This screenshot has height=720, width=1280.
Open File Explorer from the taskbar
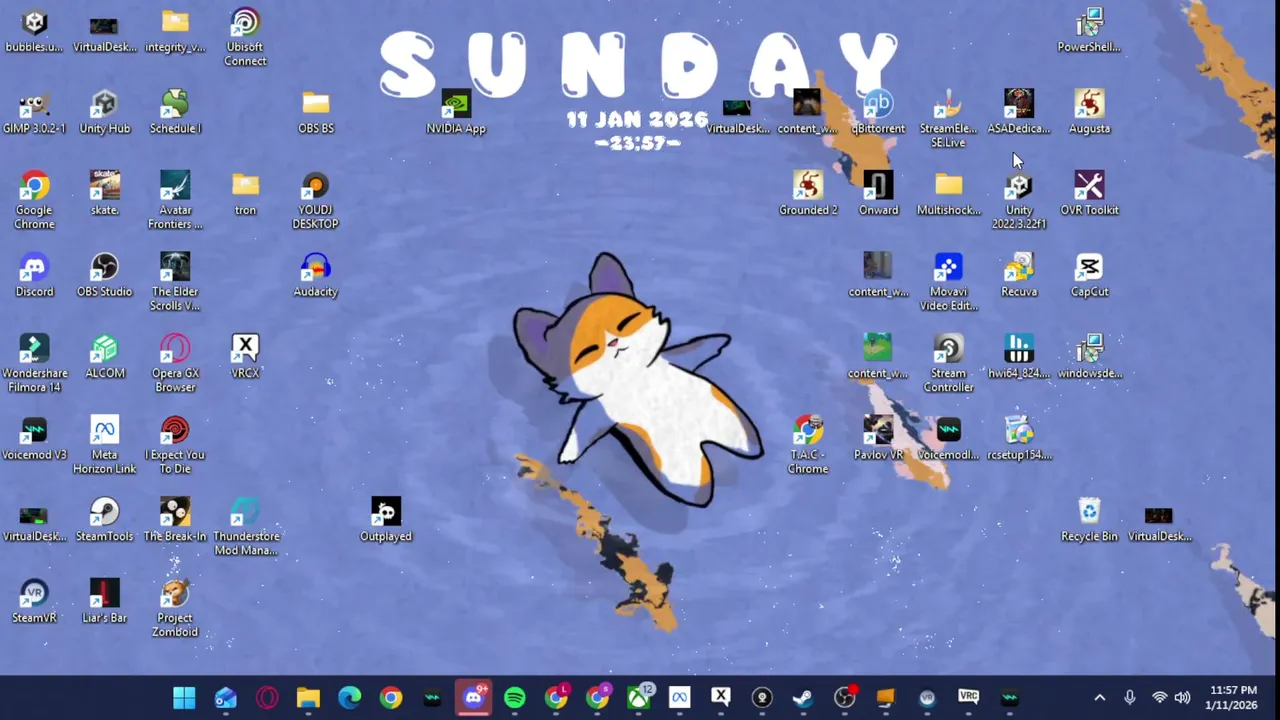pos(308,697)
